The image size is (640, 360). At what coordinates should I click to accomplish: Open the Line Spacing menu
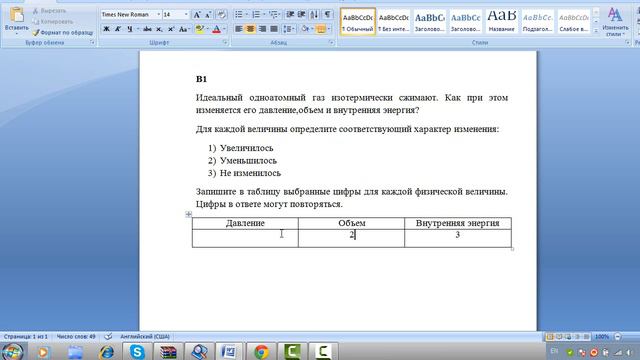[x=289, y=29]
